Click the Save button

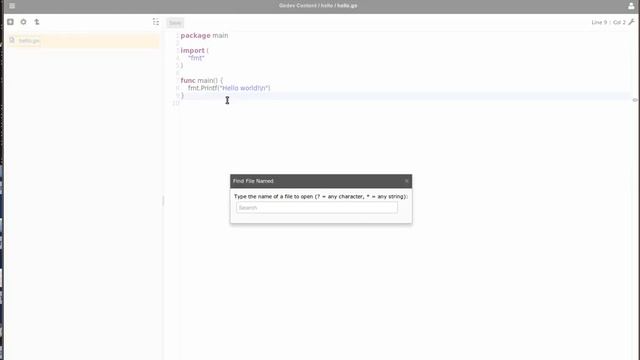tap(175, 23)
